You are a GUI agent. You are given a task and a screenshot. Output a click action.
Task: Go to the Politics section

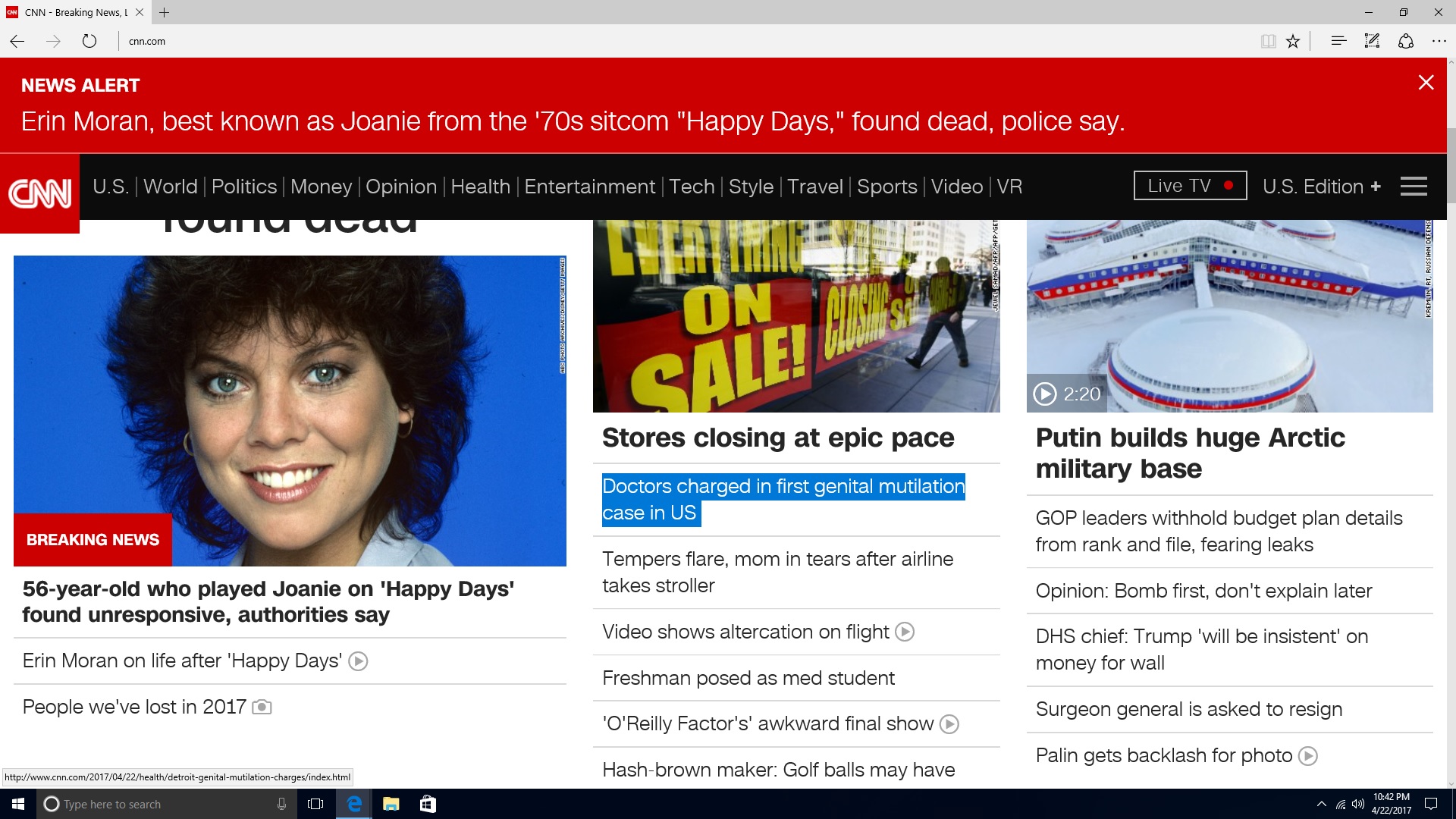pos(244,187)
